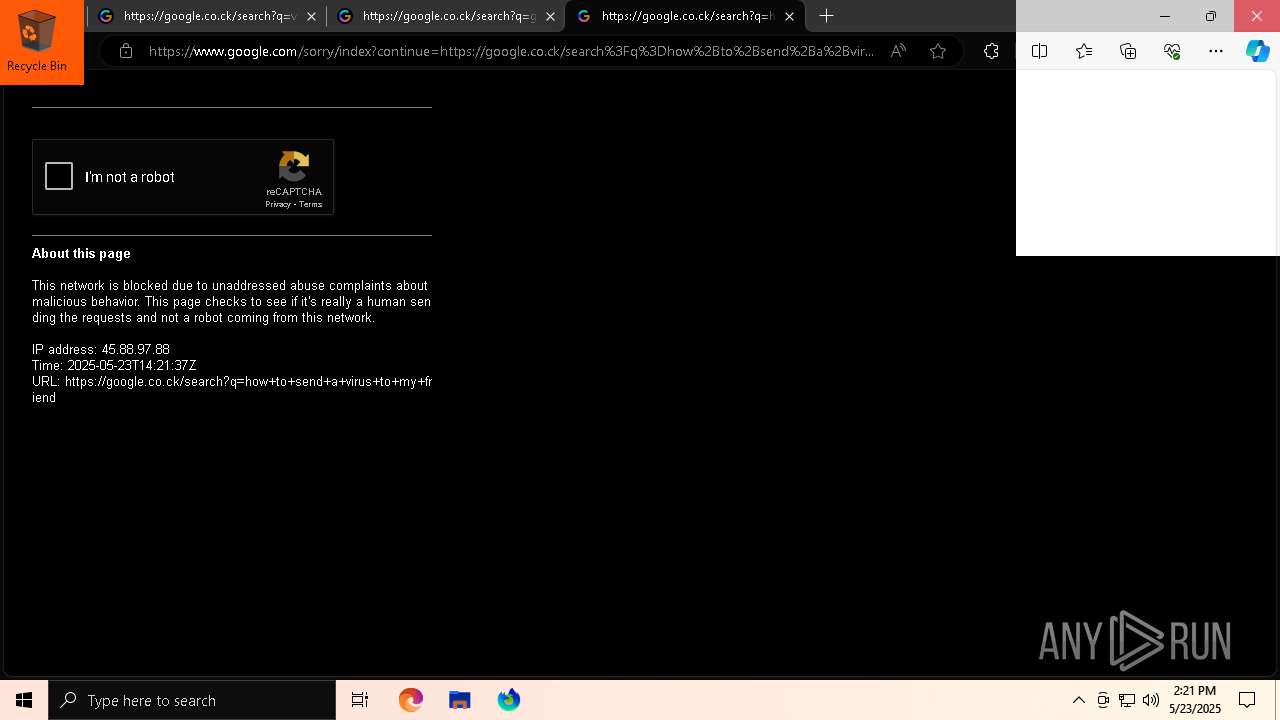Open Microsoft Edge from the taskbar

pyautogui.click(x=411, y=700)
